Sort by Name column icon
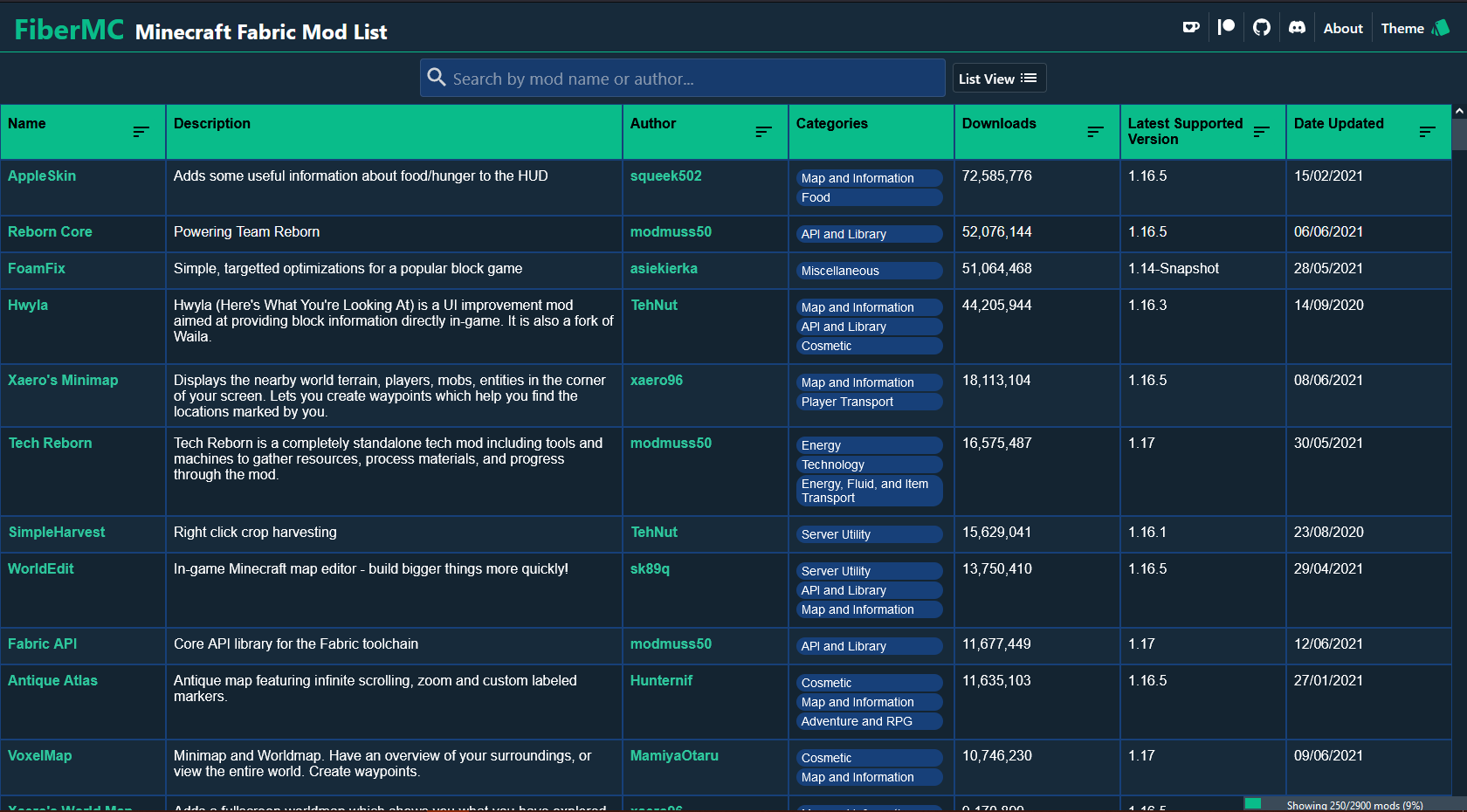 141,132
